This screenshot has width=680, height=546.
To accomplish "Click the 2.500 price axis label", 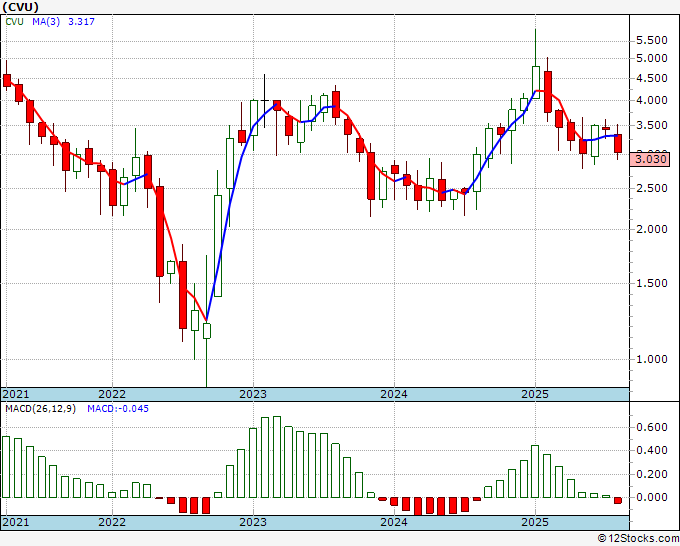I will [651, 188].
